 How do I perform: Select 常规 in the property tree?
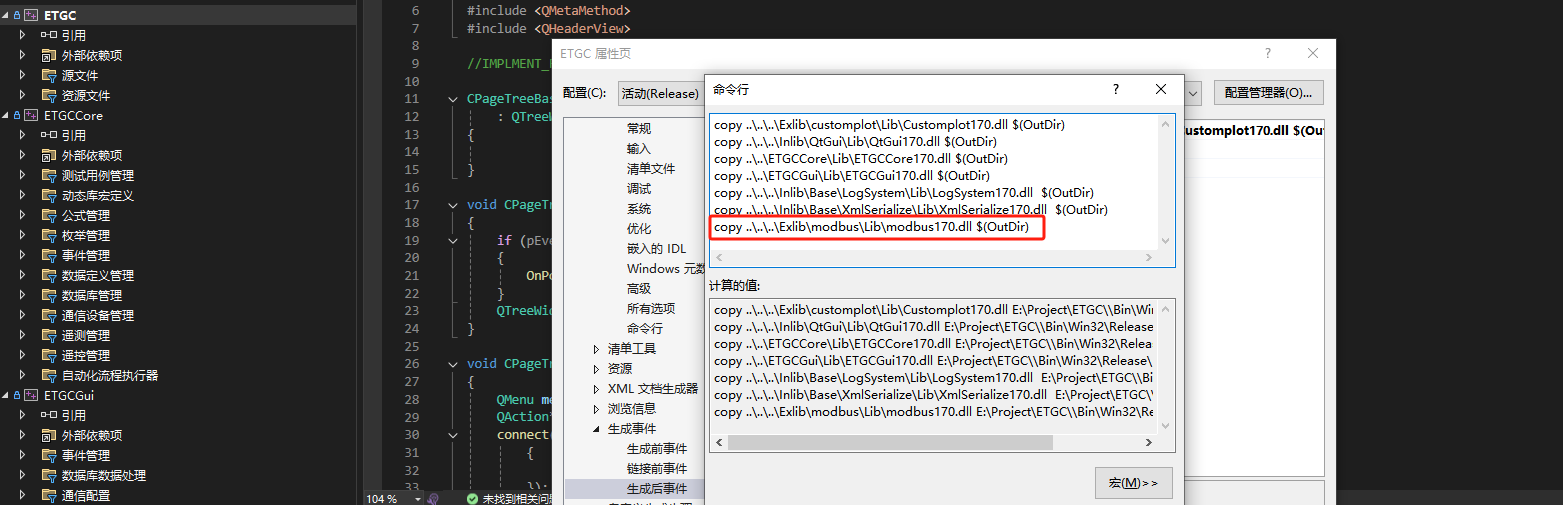(x=639, y=129)
